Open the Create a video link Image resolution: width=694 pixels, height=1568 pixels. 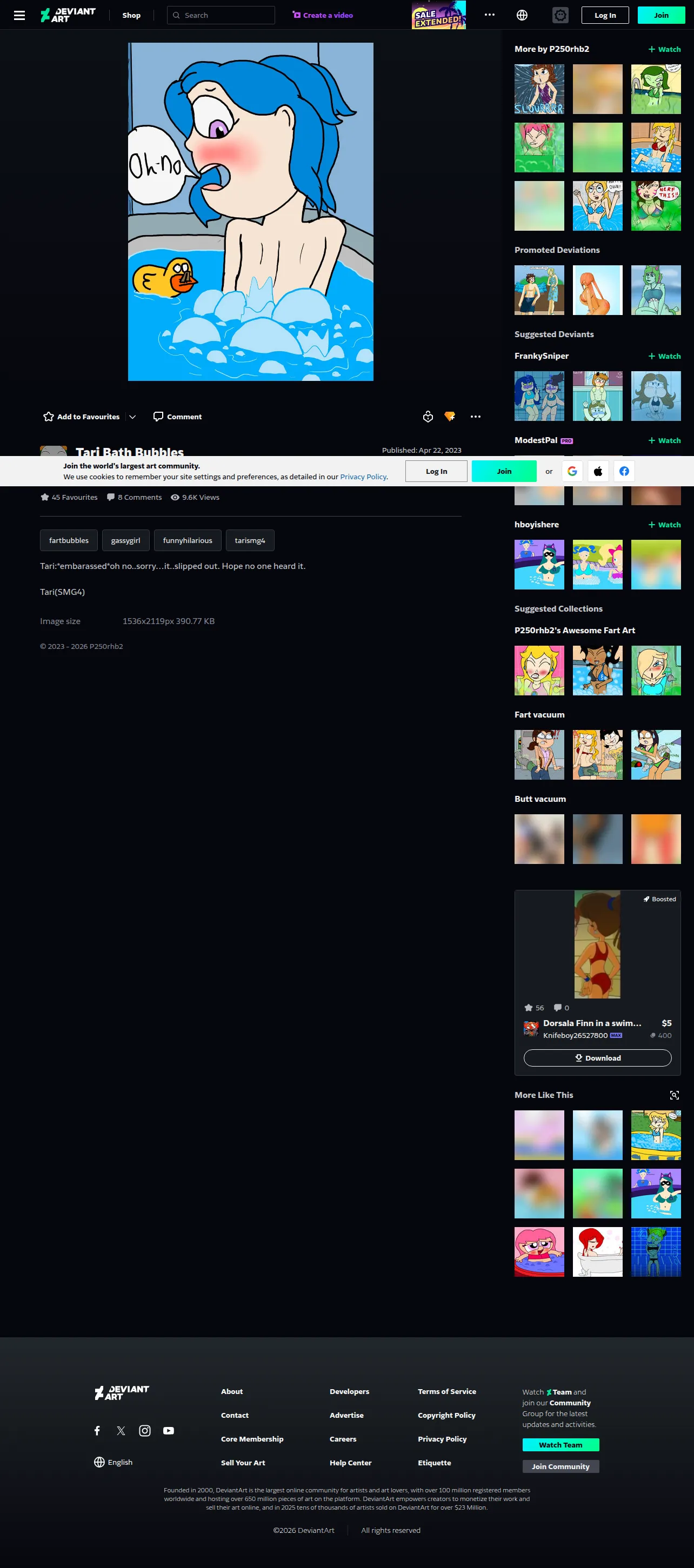(323, 15)
